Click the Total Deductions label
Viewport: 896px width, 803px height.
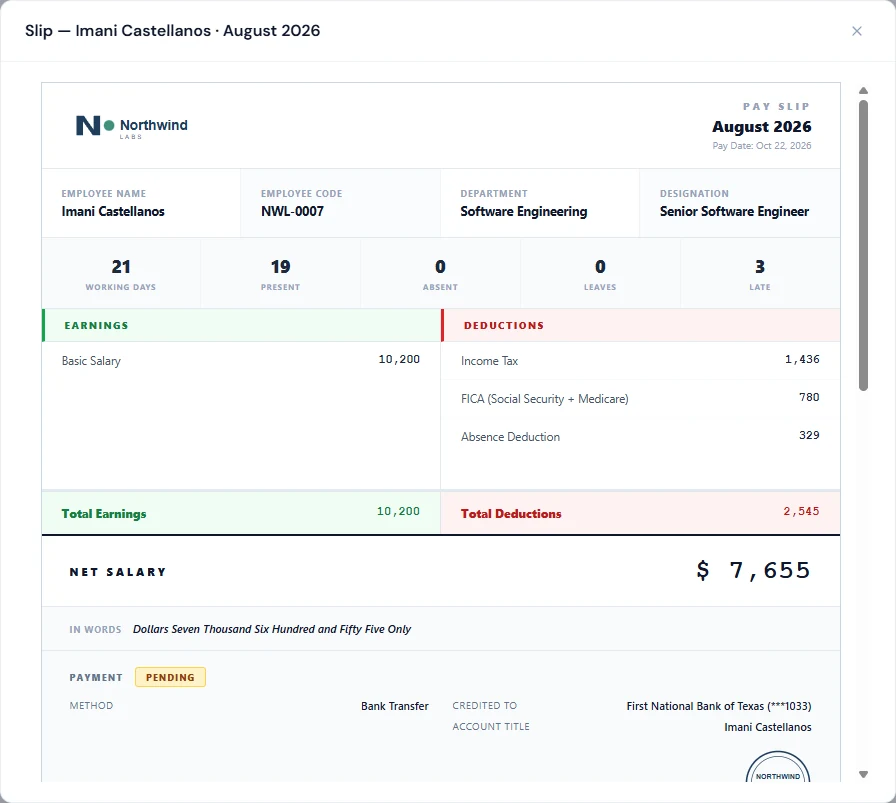[511, 514]
